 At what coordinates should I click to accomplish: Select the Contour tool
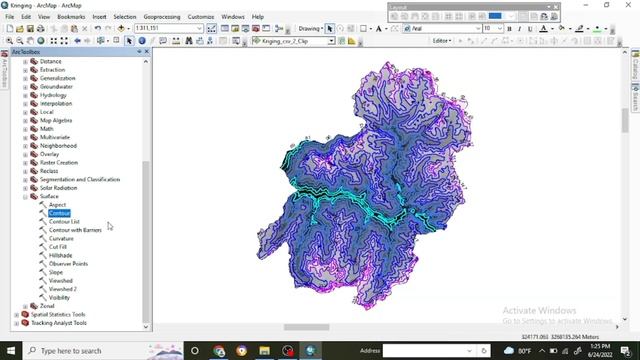pos(59,213)
